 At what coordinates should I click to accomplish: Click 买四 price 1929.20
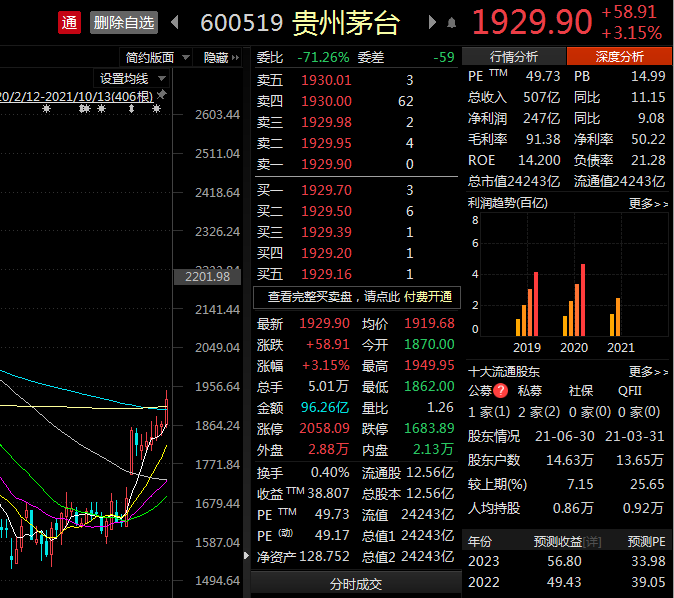(326, 253)
